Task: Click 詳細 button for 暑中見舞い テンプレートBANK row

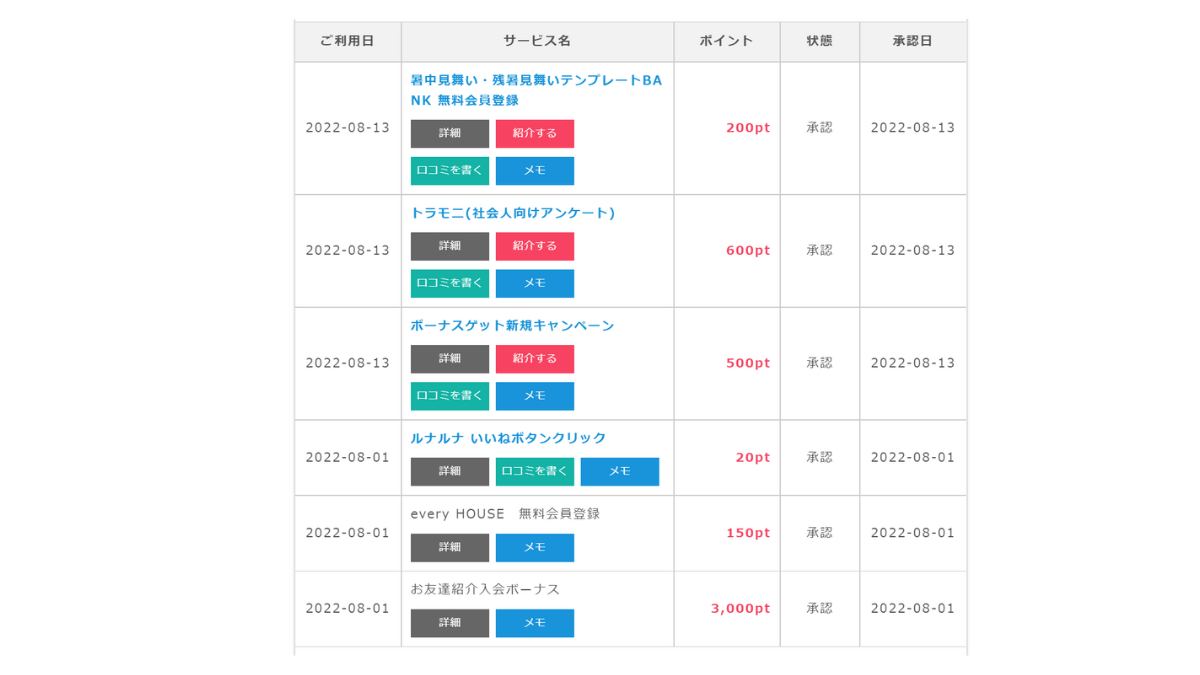Action: (x=450, y=134)
